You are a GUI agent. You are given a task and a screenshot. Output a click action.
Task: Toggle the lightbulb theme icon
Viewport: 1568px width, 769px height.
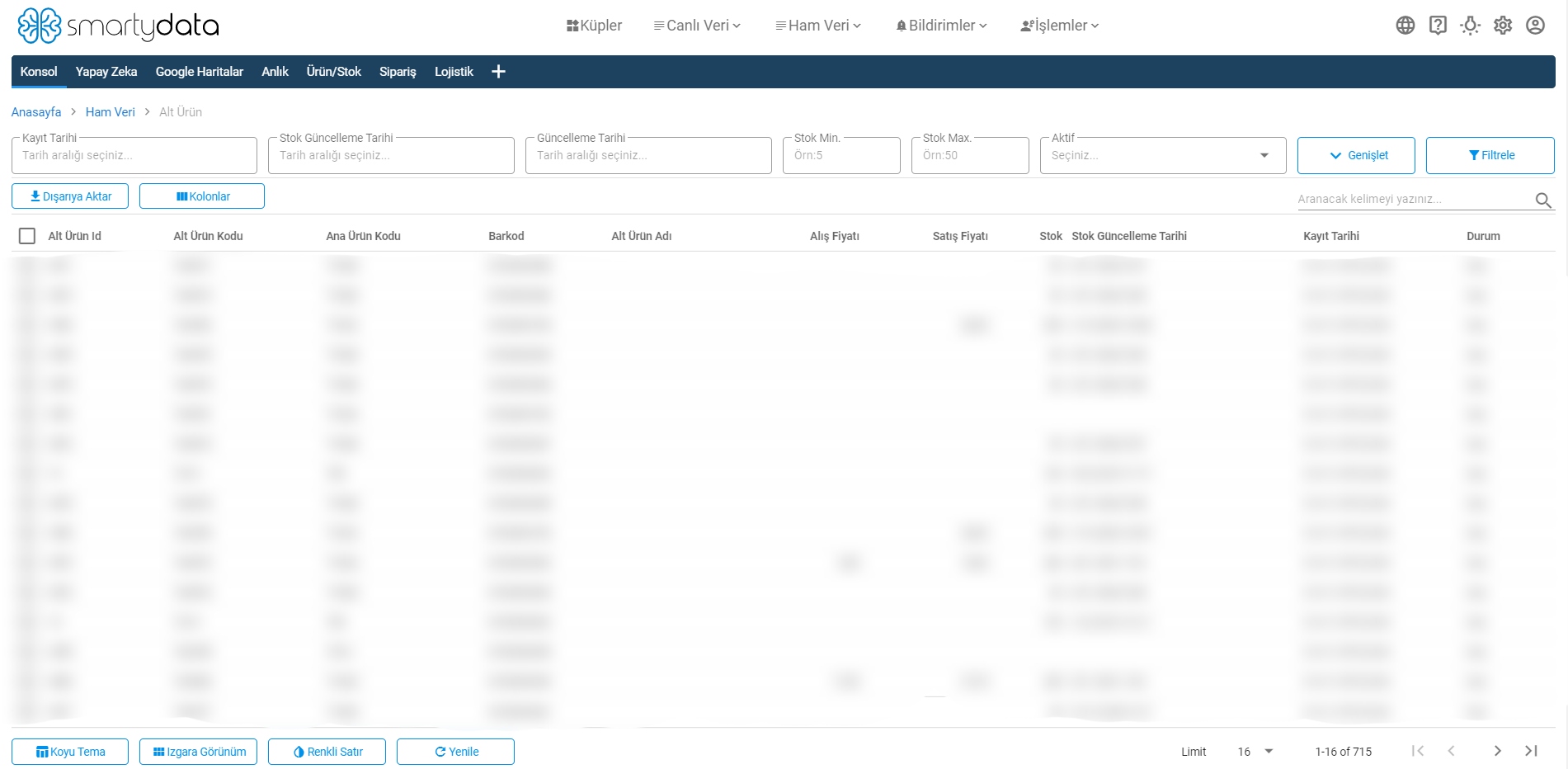click(1470, 26)
